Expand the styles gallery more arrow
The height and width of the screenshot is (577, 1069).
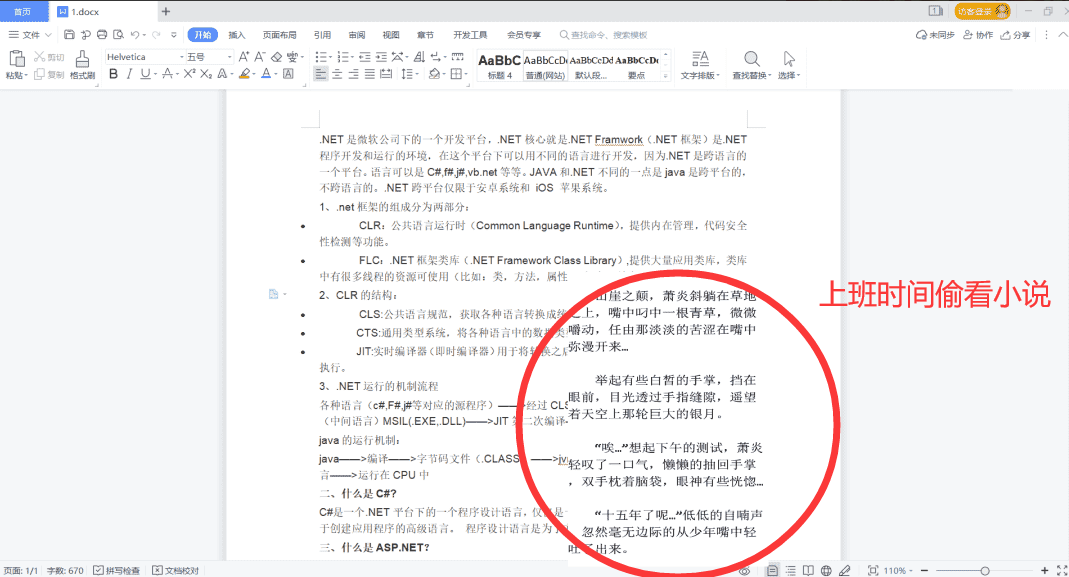point(666,76)
